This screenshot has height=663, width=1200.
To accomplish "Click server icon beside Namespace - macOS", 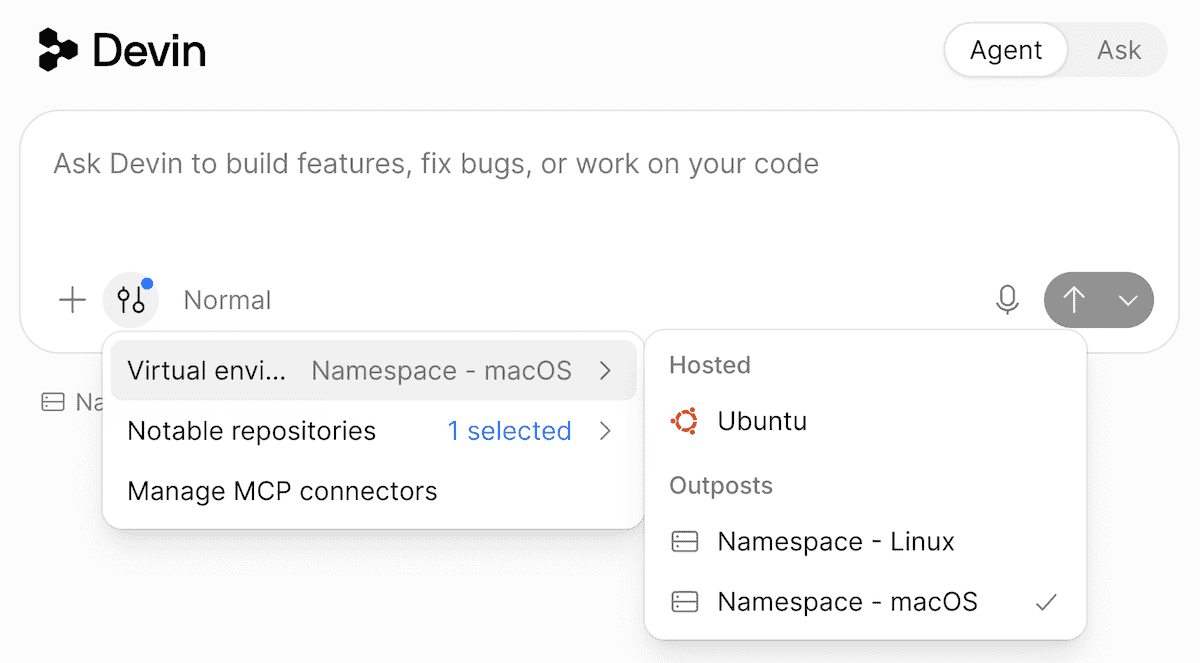I will 684,602.
